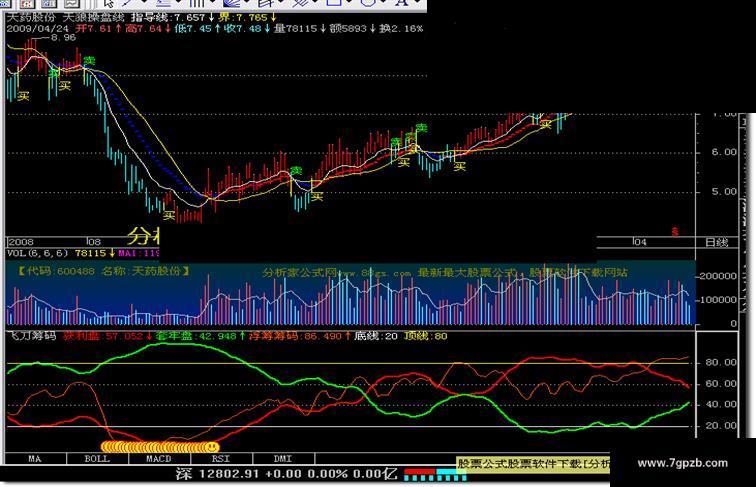This screenshot has width=756, height=487.
Task: Click the VOL(6,6,6) indicator label
Action: click(38, 253)
